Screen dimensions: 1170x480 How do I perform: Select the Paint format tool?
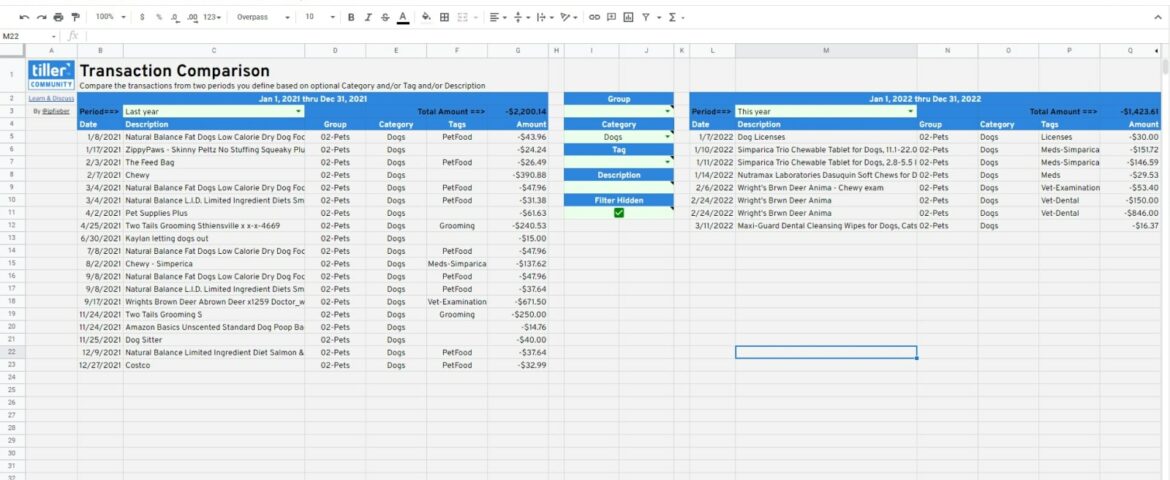tap(75, 16)
